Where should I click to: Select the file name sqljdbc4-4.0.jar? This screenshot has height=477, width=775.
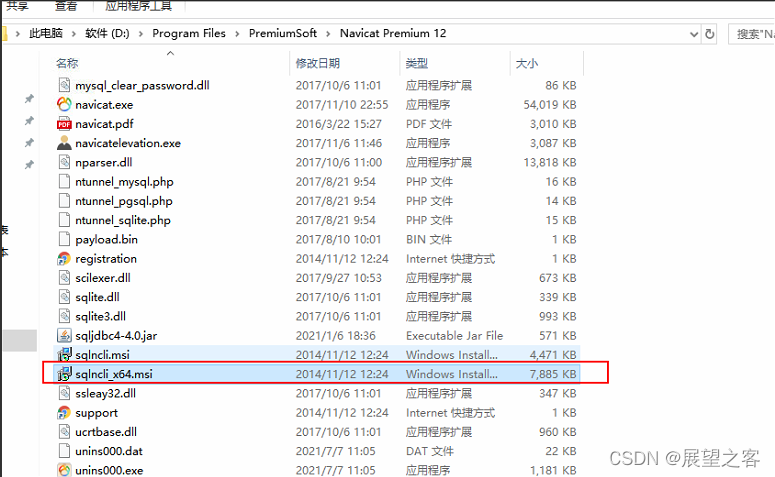pyautogui.click(x=116, y=336)
